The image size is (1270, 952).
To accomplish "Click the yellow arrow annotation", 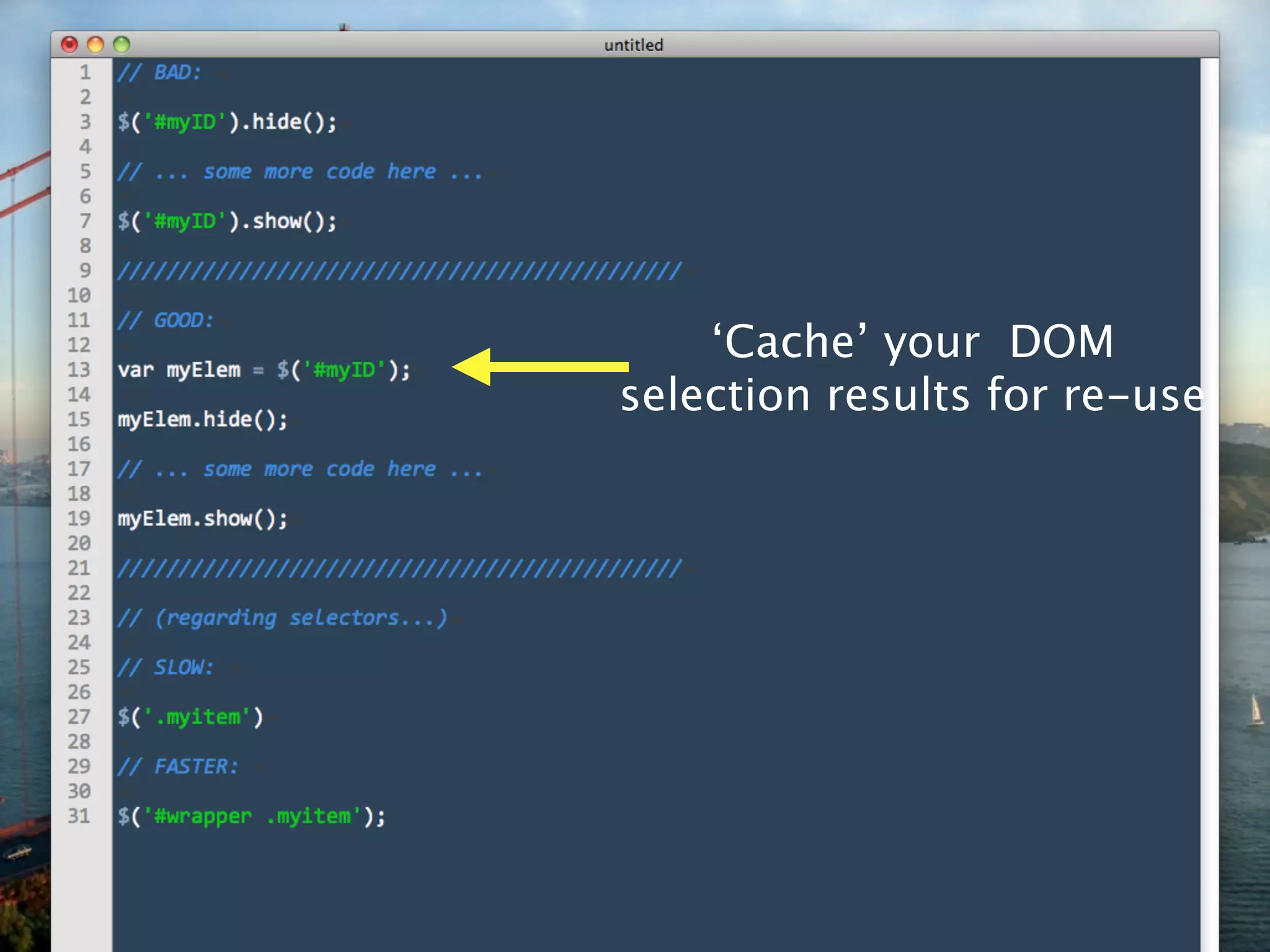I will [x=540, y=367].
